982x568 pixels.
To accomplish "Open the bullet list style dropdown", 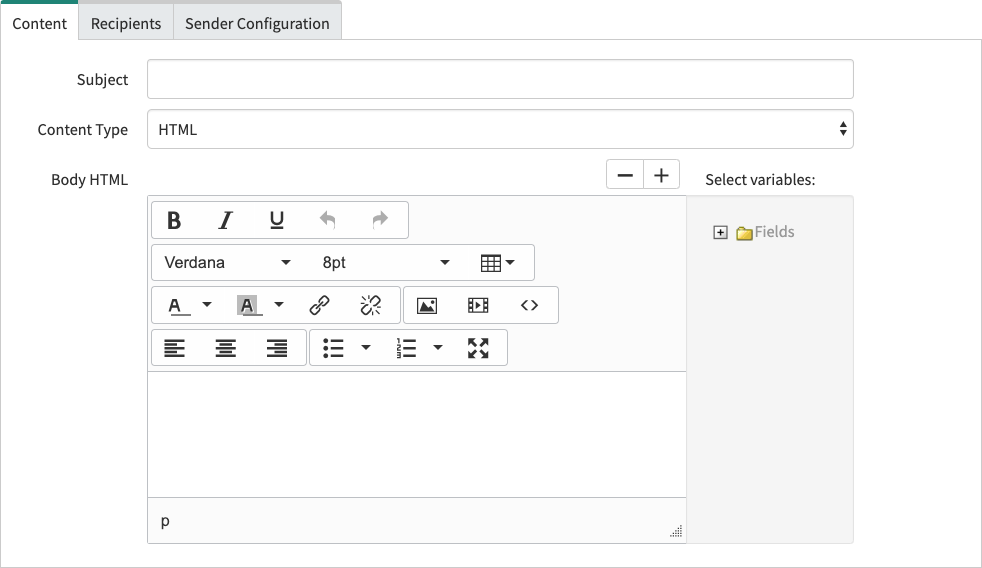I will 366,348.
